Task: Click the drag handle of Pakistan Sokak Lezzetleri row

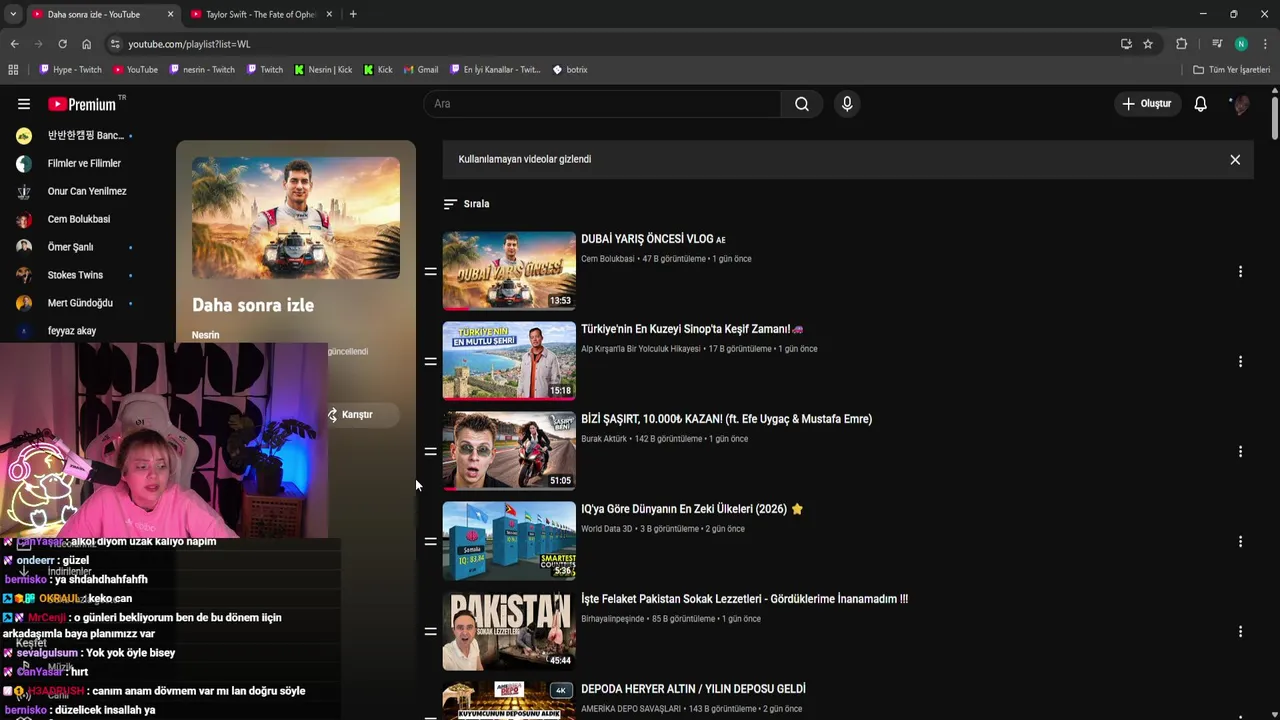Action: coord(431,631)
